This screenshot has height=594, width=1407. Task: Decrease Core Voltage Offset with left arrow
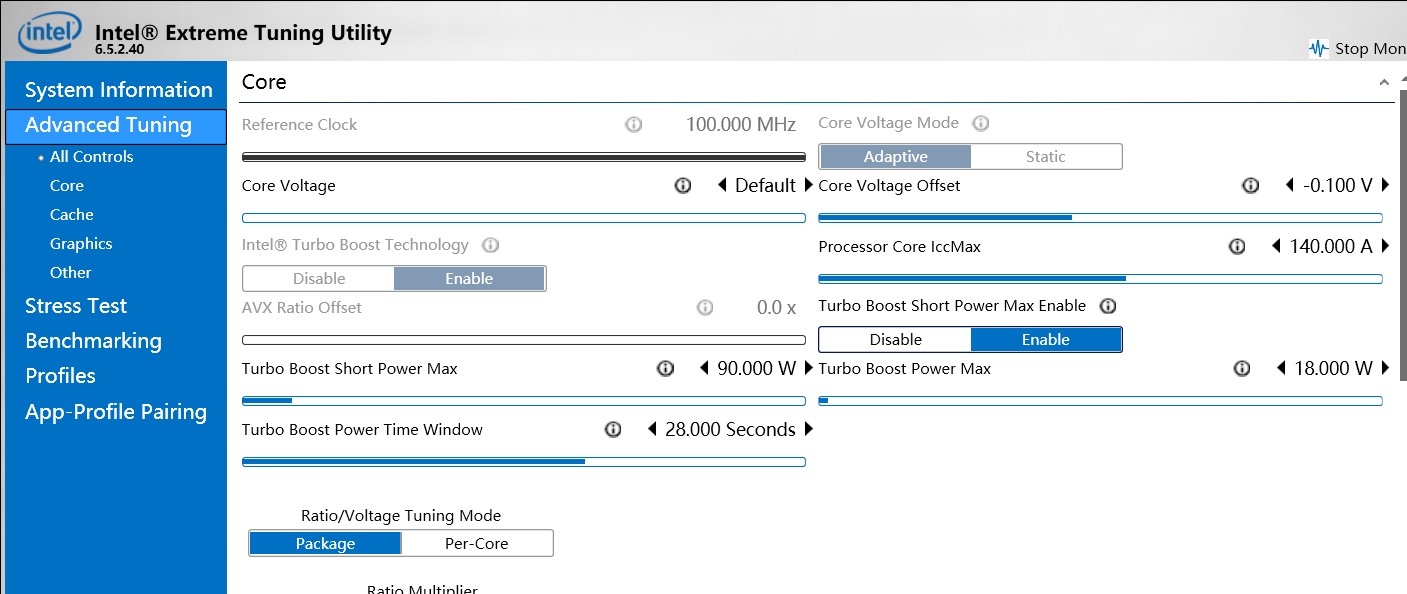coord(1290,186)
